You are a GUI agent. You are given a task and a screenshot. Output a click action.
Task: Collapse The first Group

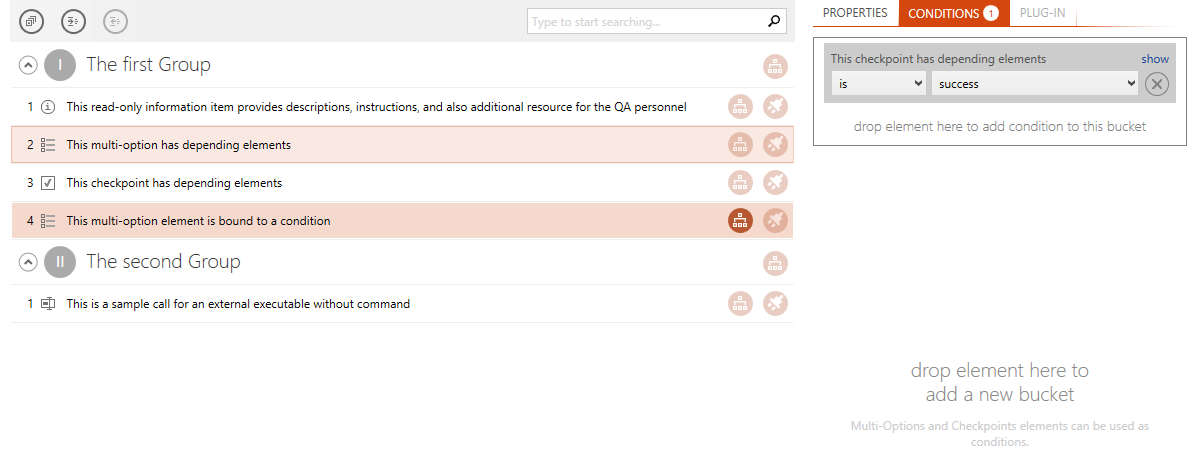[x=27, y=65]
